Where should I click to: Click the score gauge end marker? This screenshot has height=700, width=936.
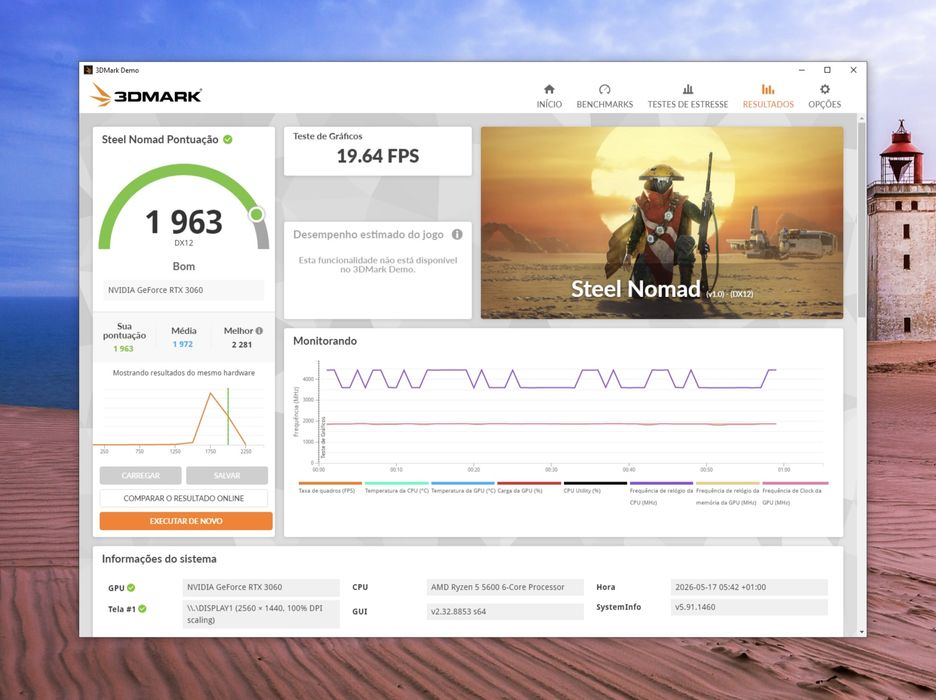pos(257,214)
